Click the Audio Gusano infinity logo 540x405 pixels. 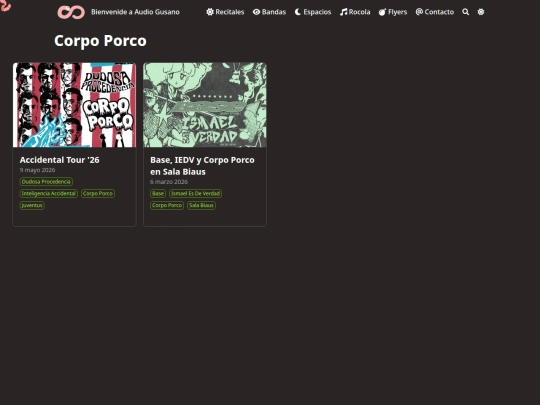(71, 12)
